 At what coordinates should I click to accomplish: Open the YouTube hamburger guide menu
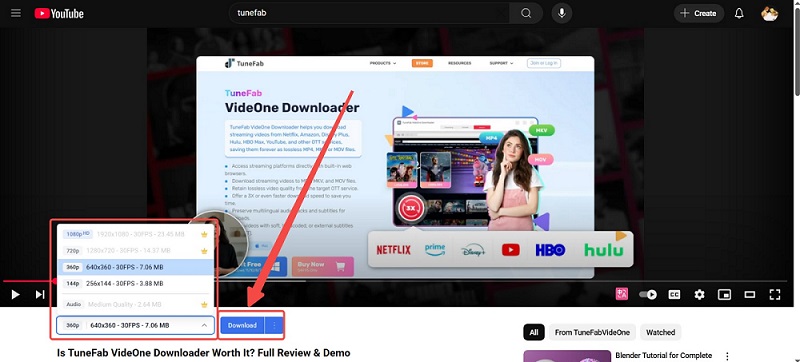coord(16,13)
